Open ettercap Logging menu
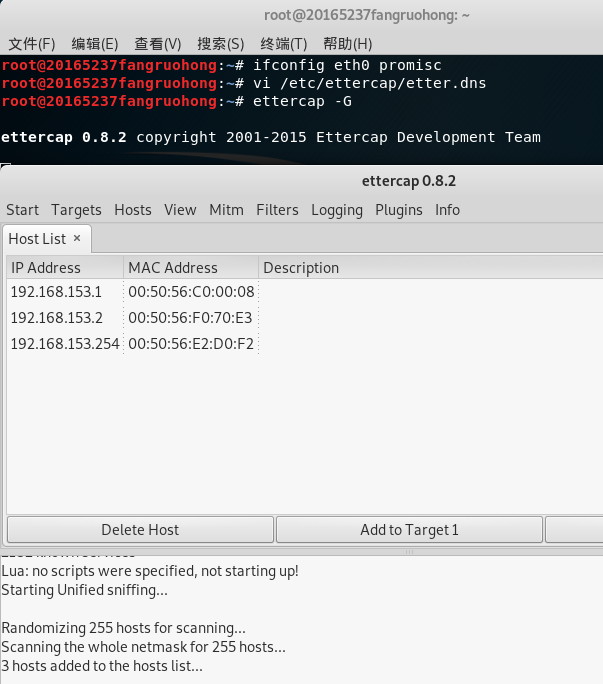This screenshot has height=684, width=603. (337, 210)
